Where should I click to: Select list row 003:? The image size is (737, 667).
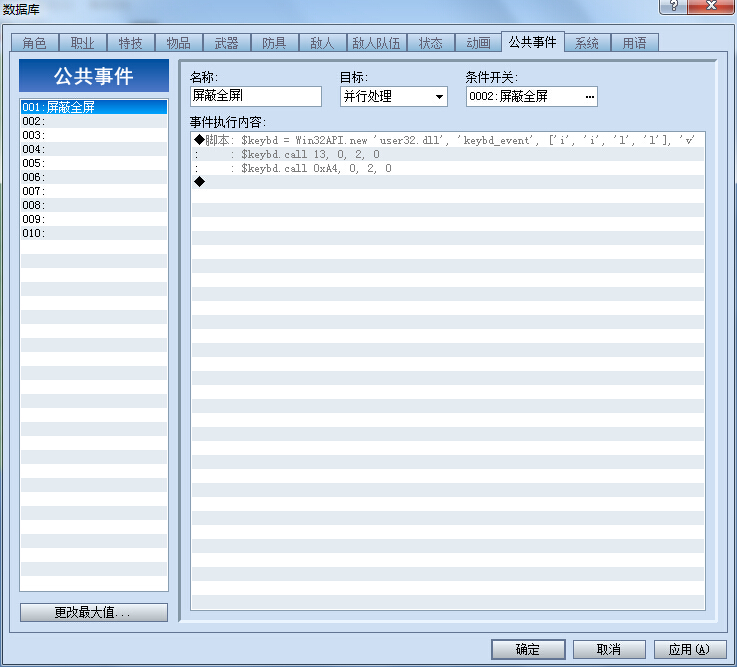tap(94, 135)
